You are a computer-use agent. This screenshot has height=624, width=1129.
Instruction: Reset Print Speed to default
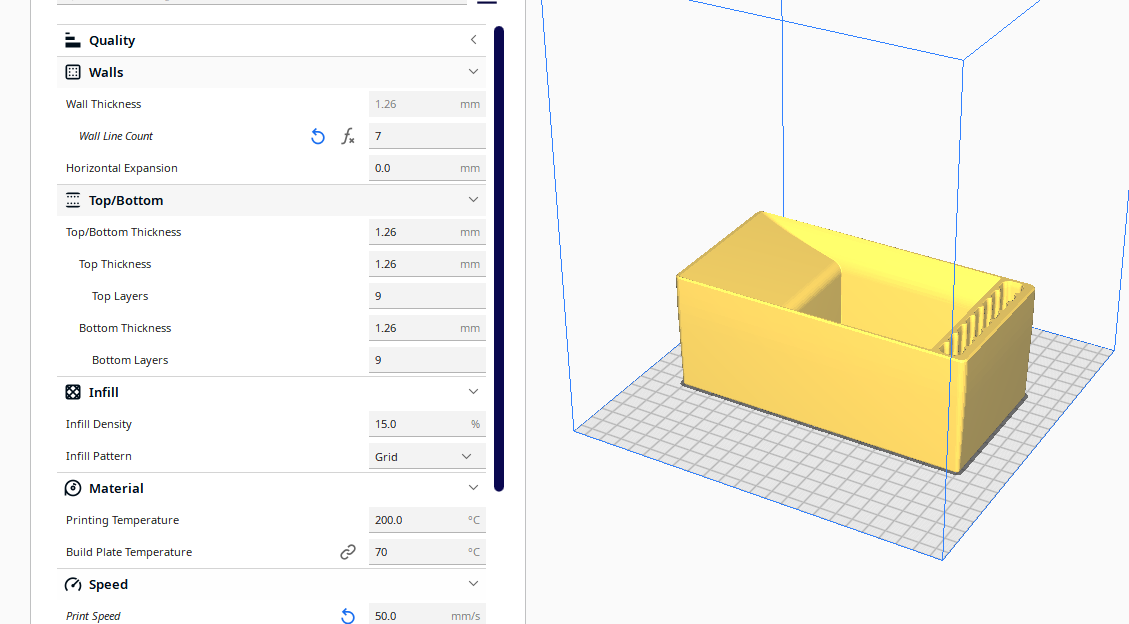tap(348, 616)
